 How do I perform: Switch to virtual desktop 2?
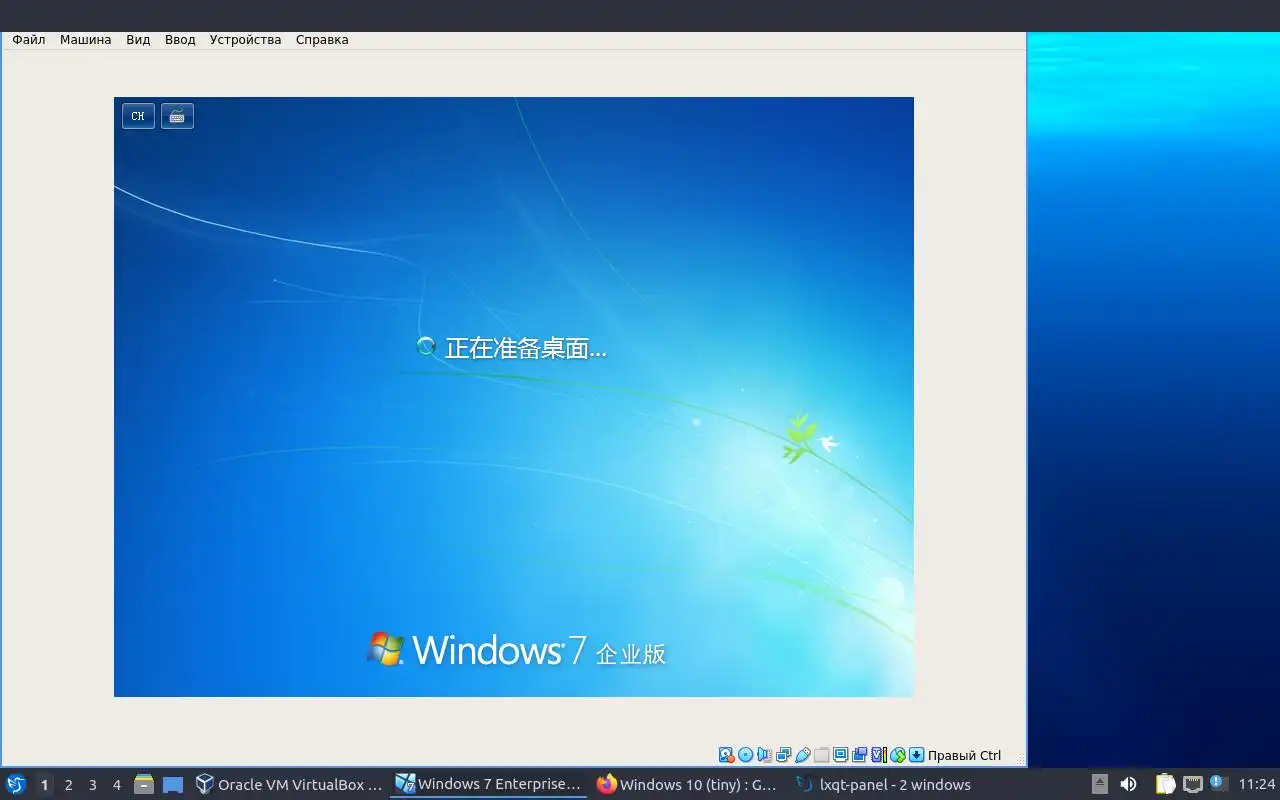68,785
